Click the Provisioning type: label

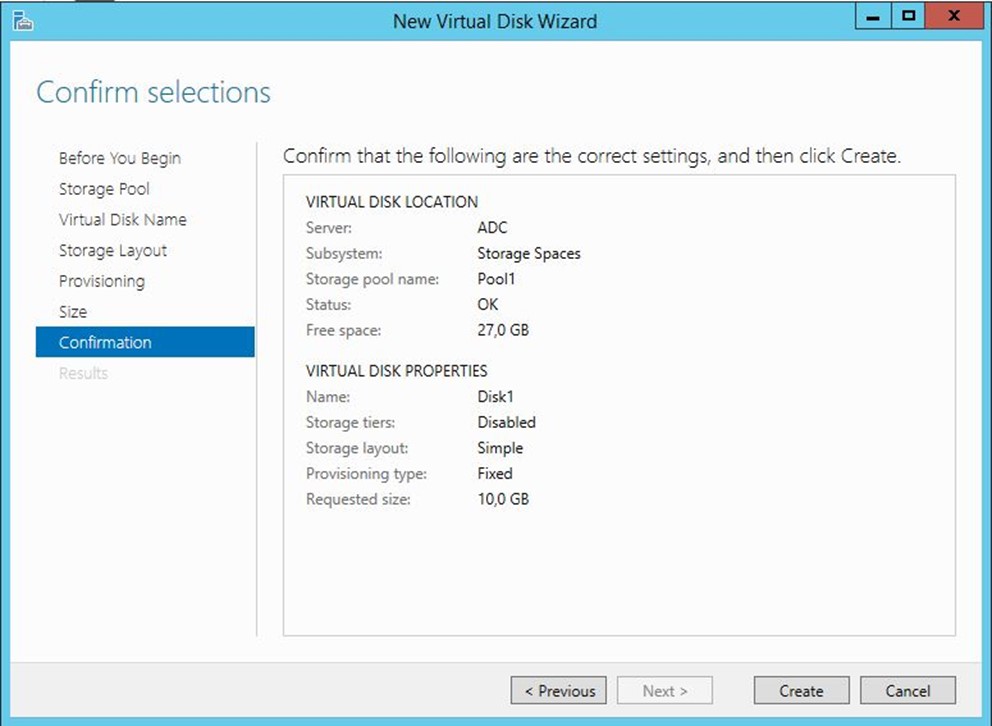[366, 474]
